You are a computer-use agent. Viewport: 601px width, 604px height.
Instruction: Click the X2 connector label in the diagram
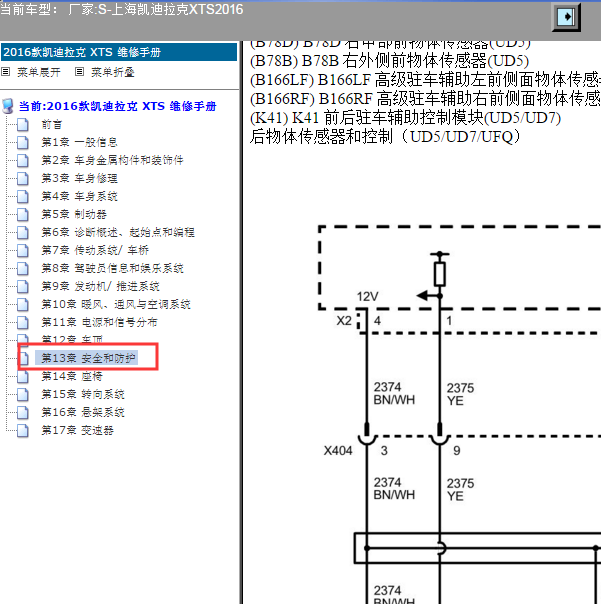click(344, 321)
